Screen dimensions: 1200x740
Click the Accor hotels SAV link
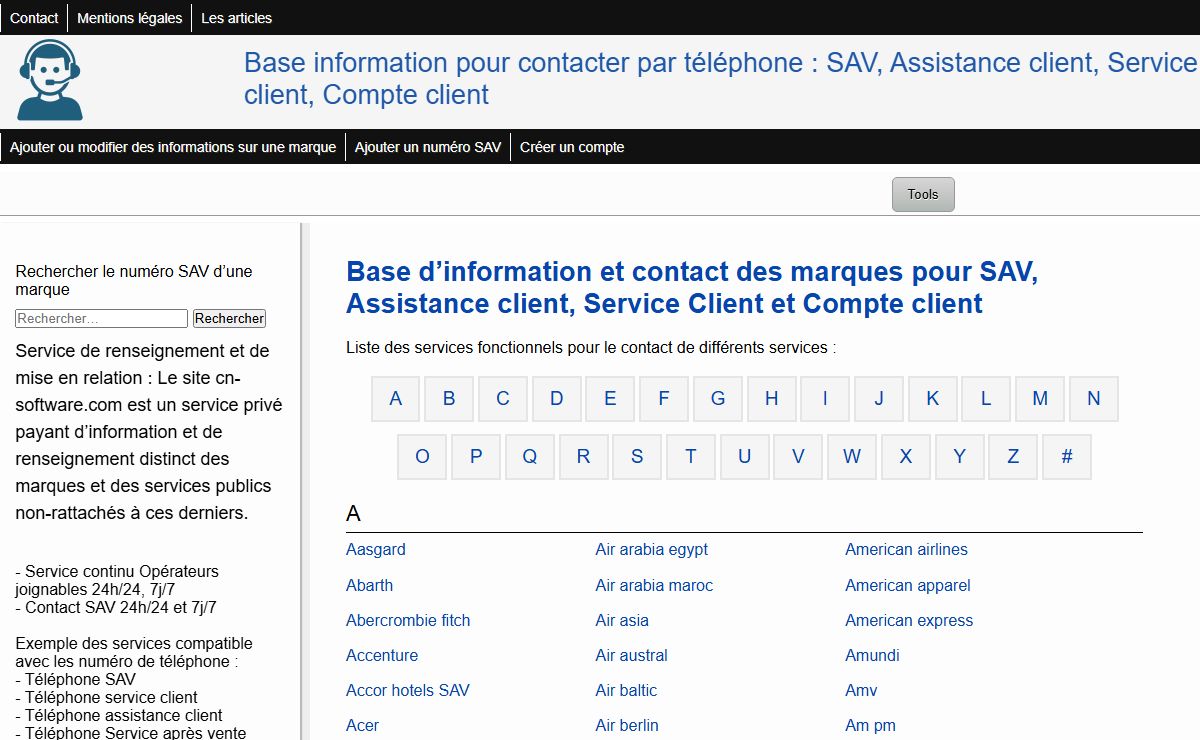[x=407, y=690]
